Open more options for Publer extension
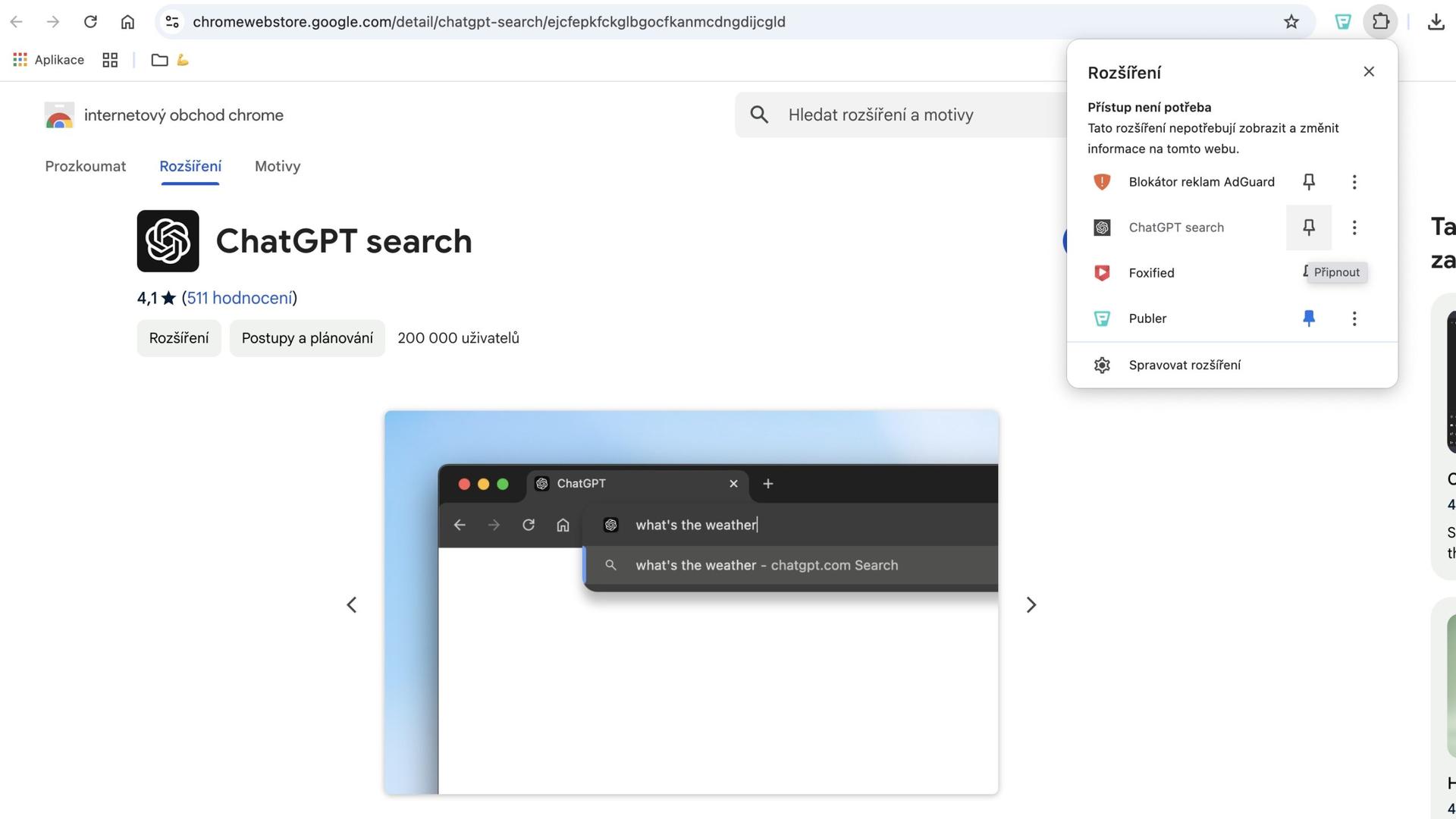Image resolution: width=1456 pixels, height=819 pixels. [x=1354, y=318]
